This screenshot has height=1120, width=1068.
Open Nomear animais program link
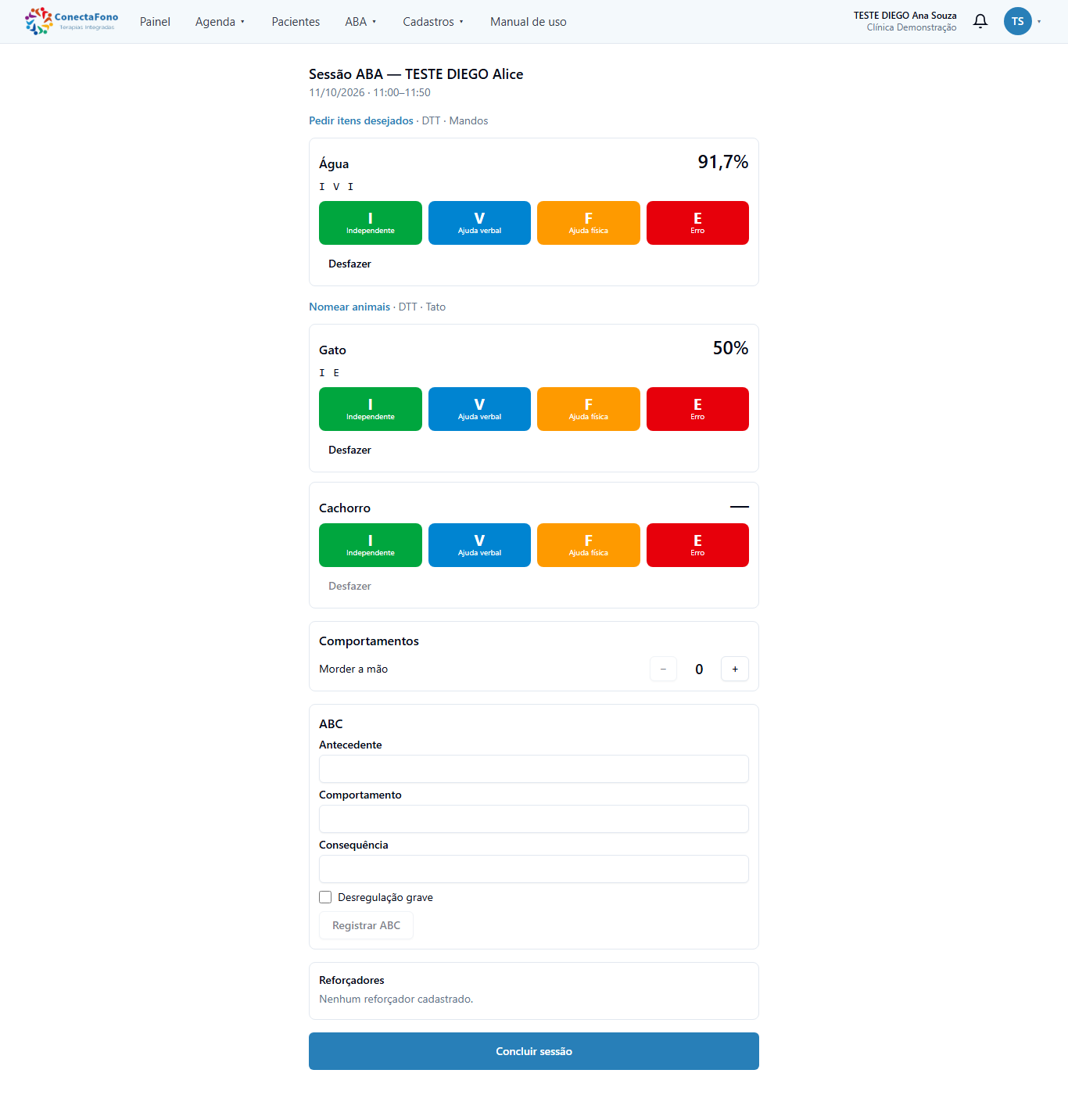pyautogui.click(x=349, y=307)
